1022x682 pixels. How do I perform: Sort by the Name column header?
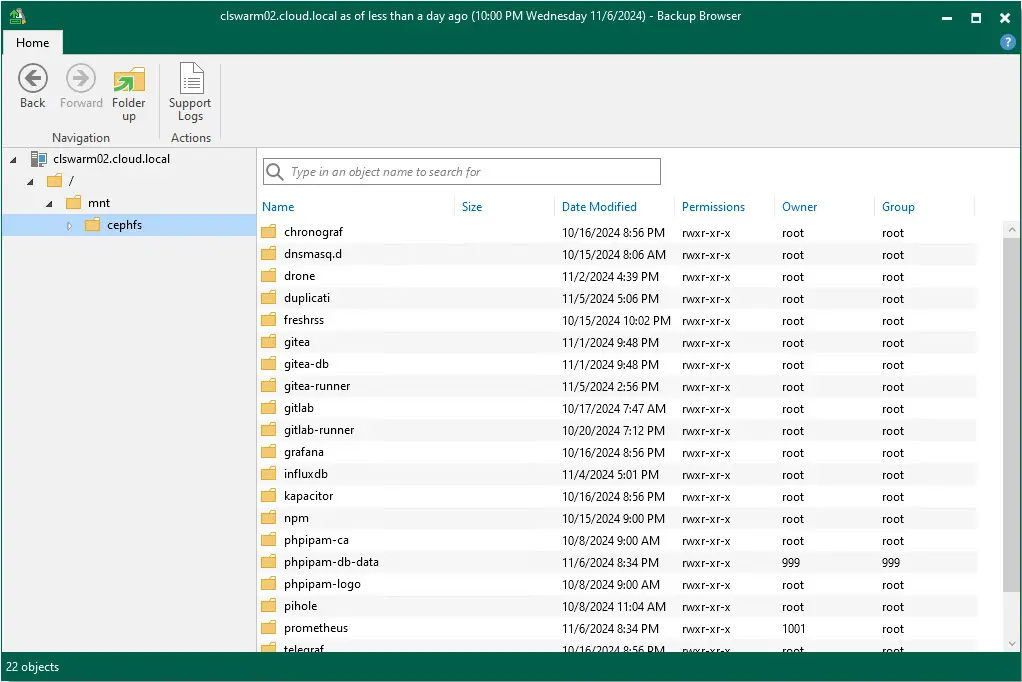click(x=278, y=207)
